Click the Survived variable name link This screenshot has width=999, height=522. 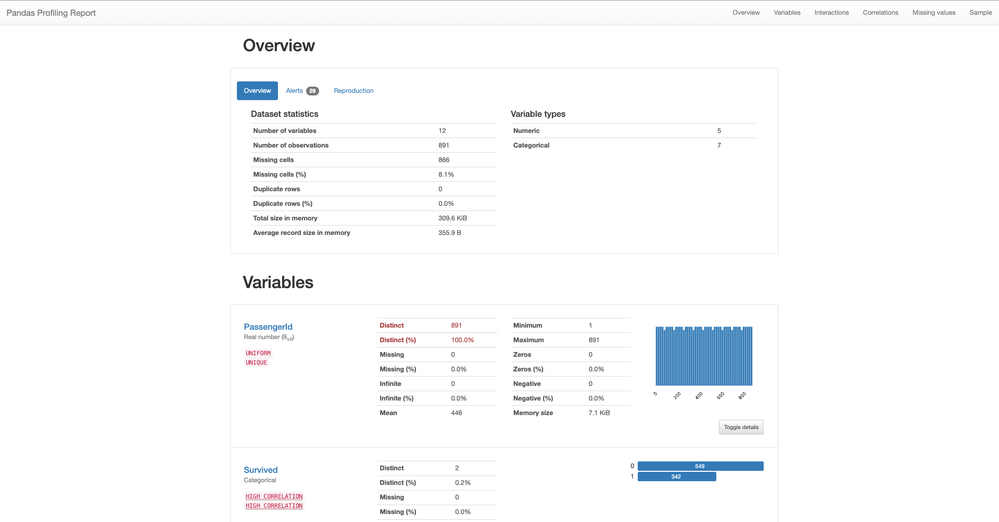coord(261,470)
